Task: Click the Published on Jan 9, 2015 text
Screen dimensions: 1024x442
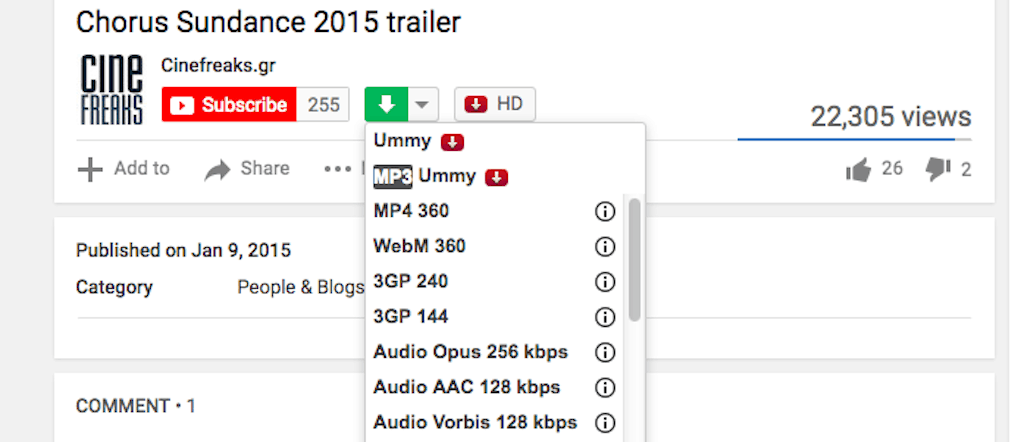Action: pyautogui.click(x=184, y=250)
